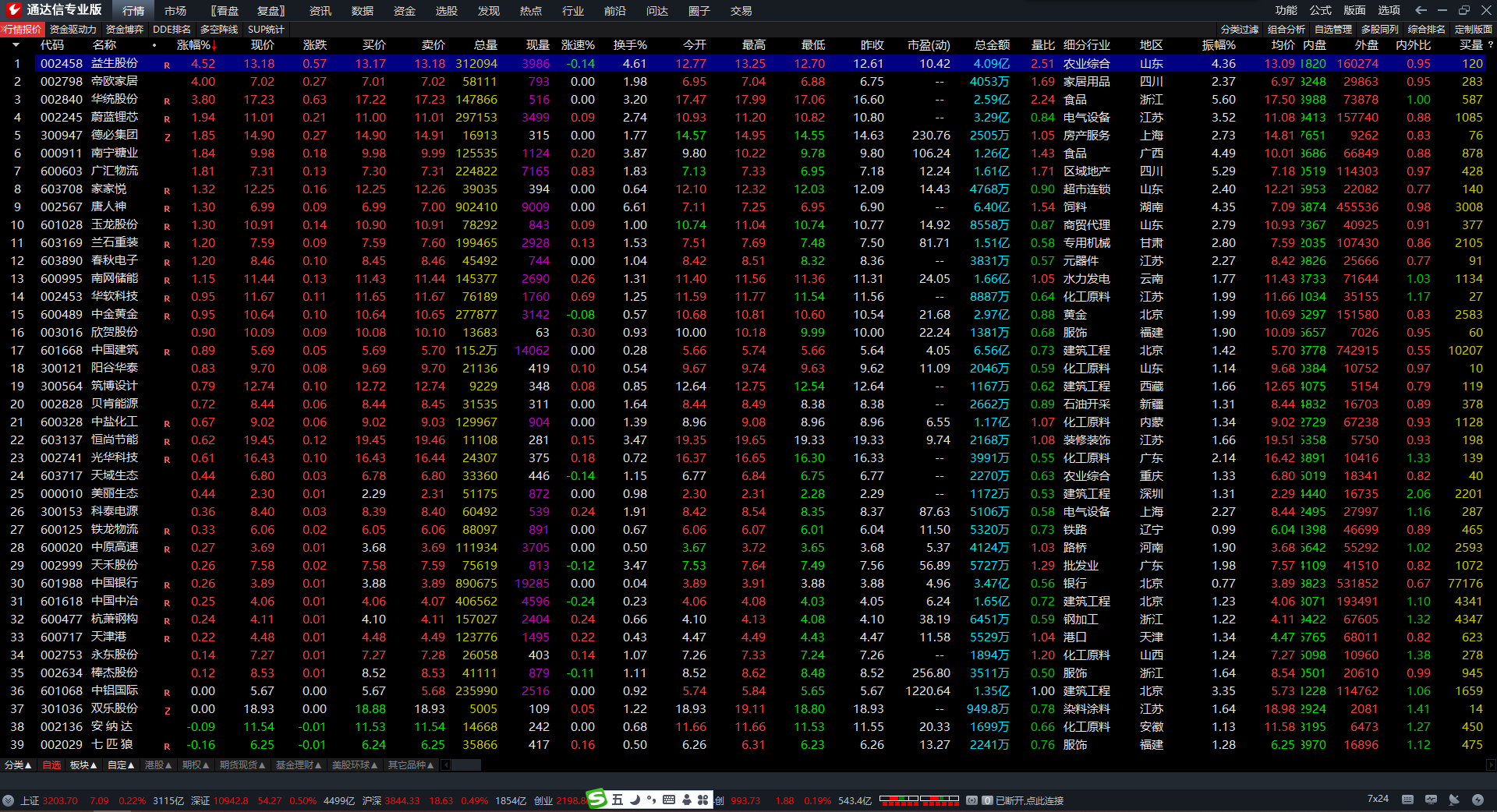The width and height of the screenshot is (1497, 812).
Task: Expand the 期权 options list
Action: tap(196, 765)
